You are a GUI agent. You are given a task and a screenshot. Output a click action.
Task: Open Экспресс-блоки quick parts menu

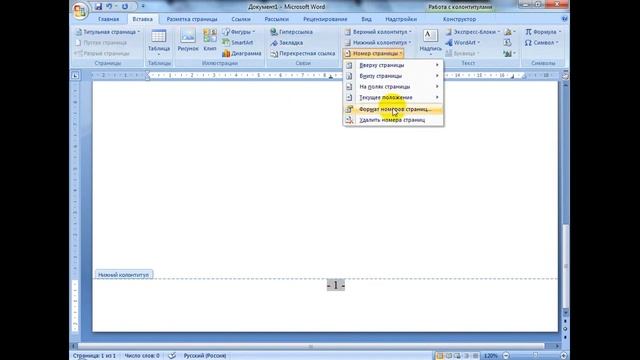[x=473, y=32]
